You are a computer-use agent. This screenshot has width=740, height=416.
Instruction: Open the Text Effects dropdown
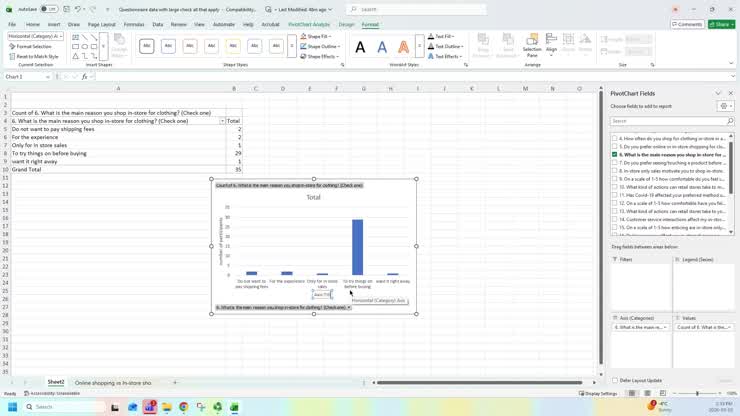click(x=445, y=56)
